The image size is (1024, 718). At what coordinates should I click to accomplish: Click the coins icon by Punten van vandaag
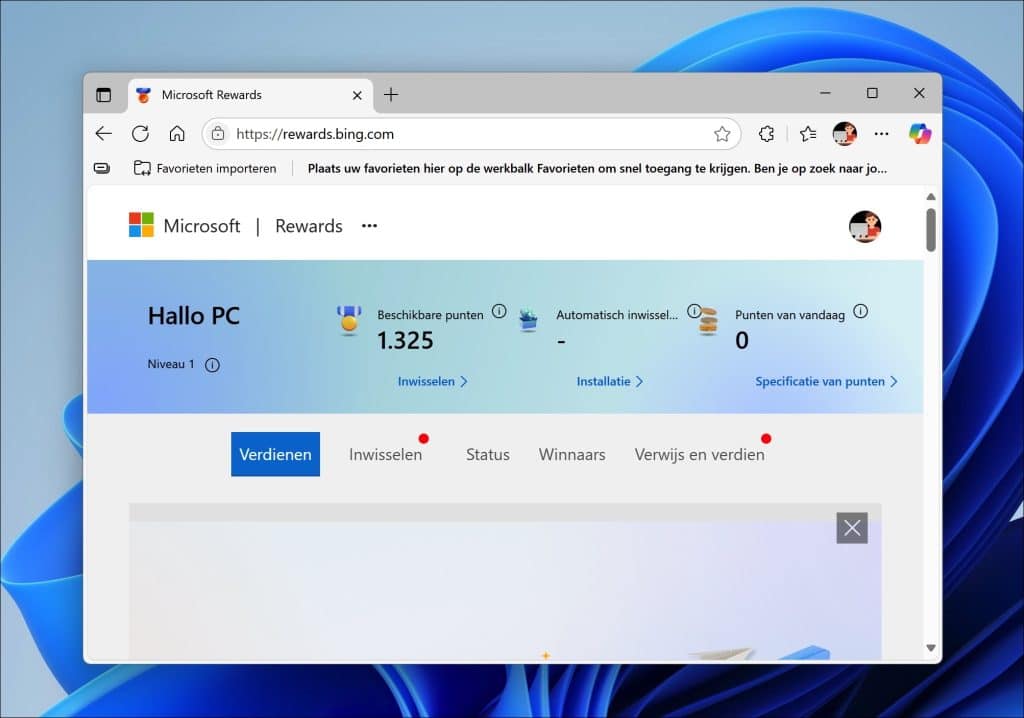pos(709,322)
